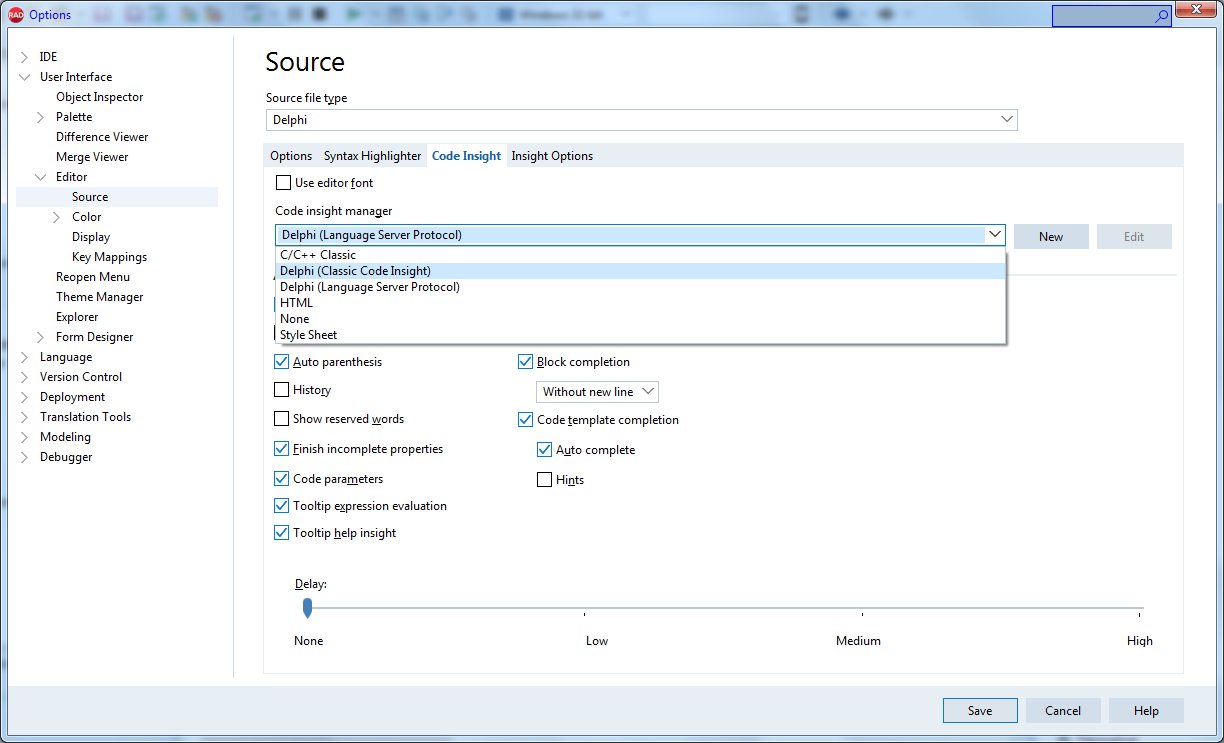This screenshot has width=1224, height=743.
Task: Cancel the Options dialog
Action: click(x=1063, y=711)
